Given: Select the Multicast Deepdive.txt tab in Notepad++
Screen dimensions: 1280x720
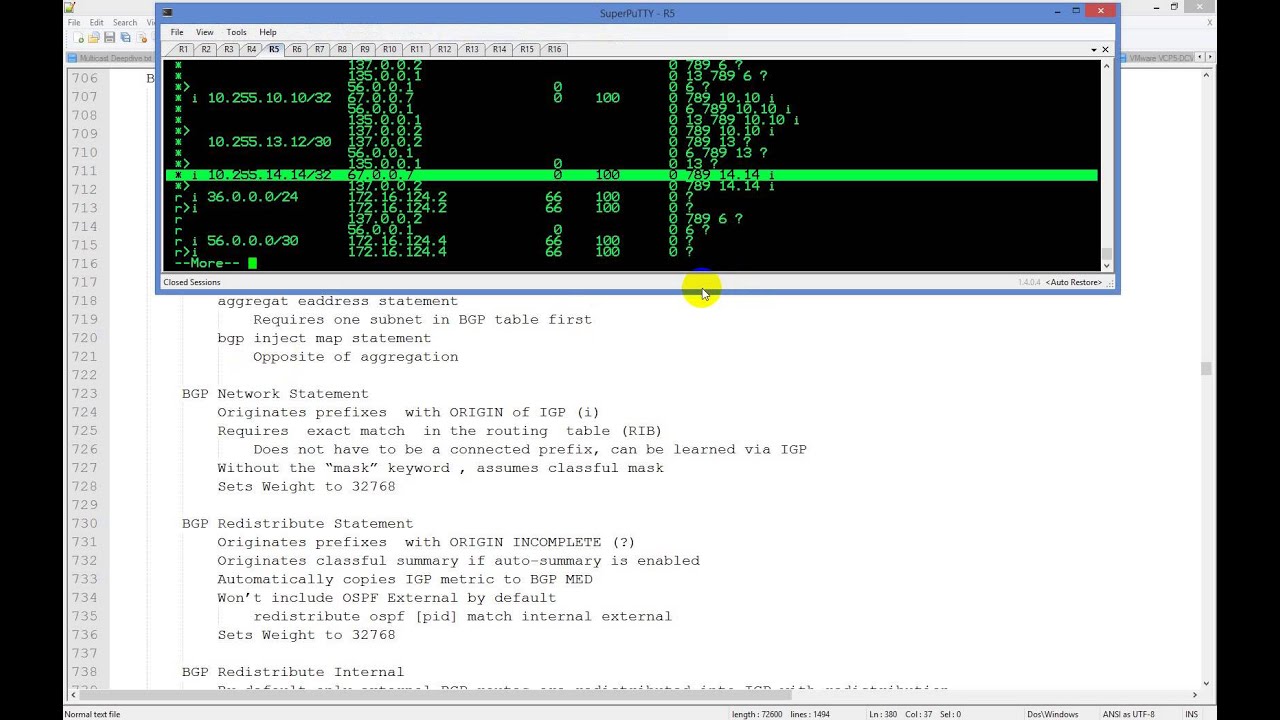Looking at the screenshot, I should [111, 58].
